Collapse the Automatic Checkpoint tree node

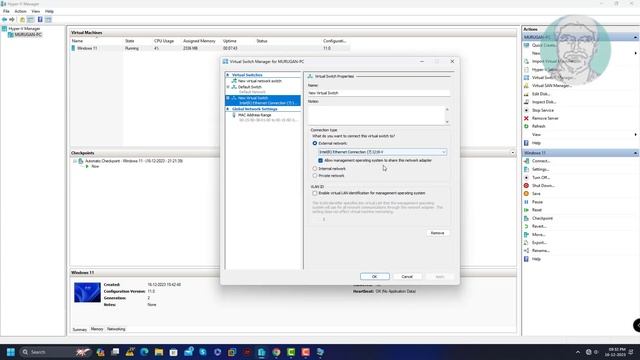(x=75, y=161)
